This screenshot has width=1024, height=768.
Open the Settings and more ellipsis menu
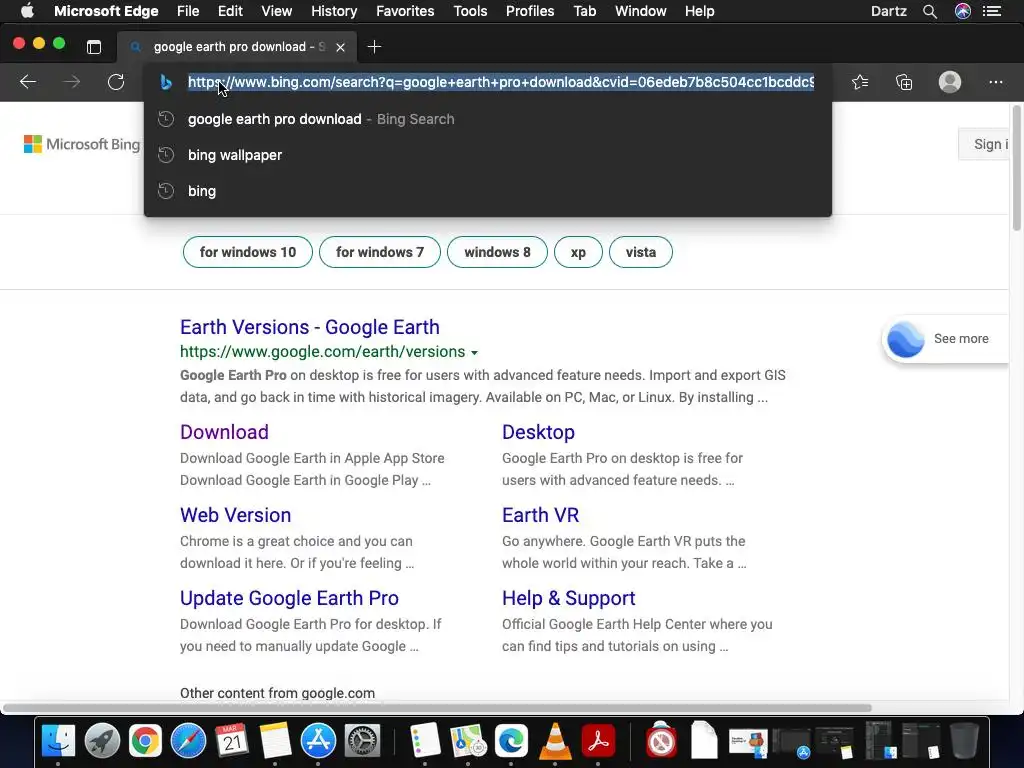[x=995, y=82]
